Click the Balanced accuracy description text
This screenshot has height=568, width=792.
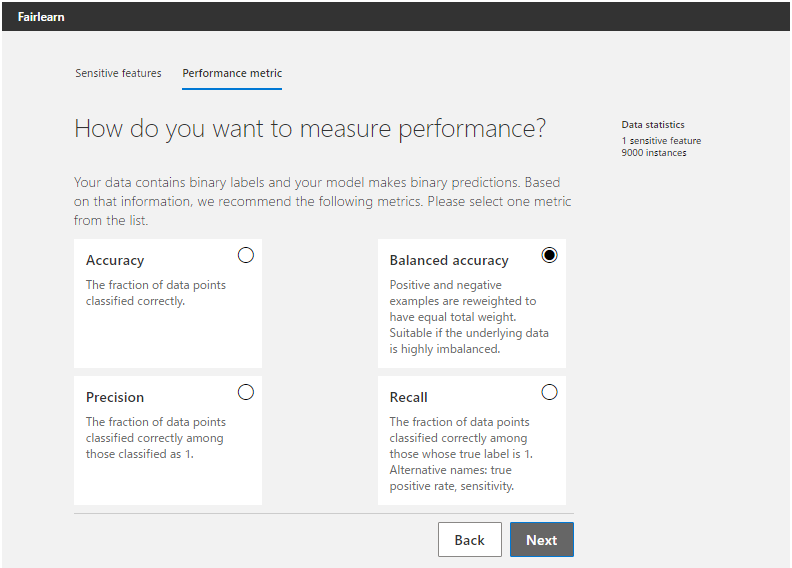click(468, 317)
